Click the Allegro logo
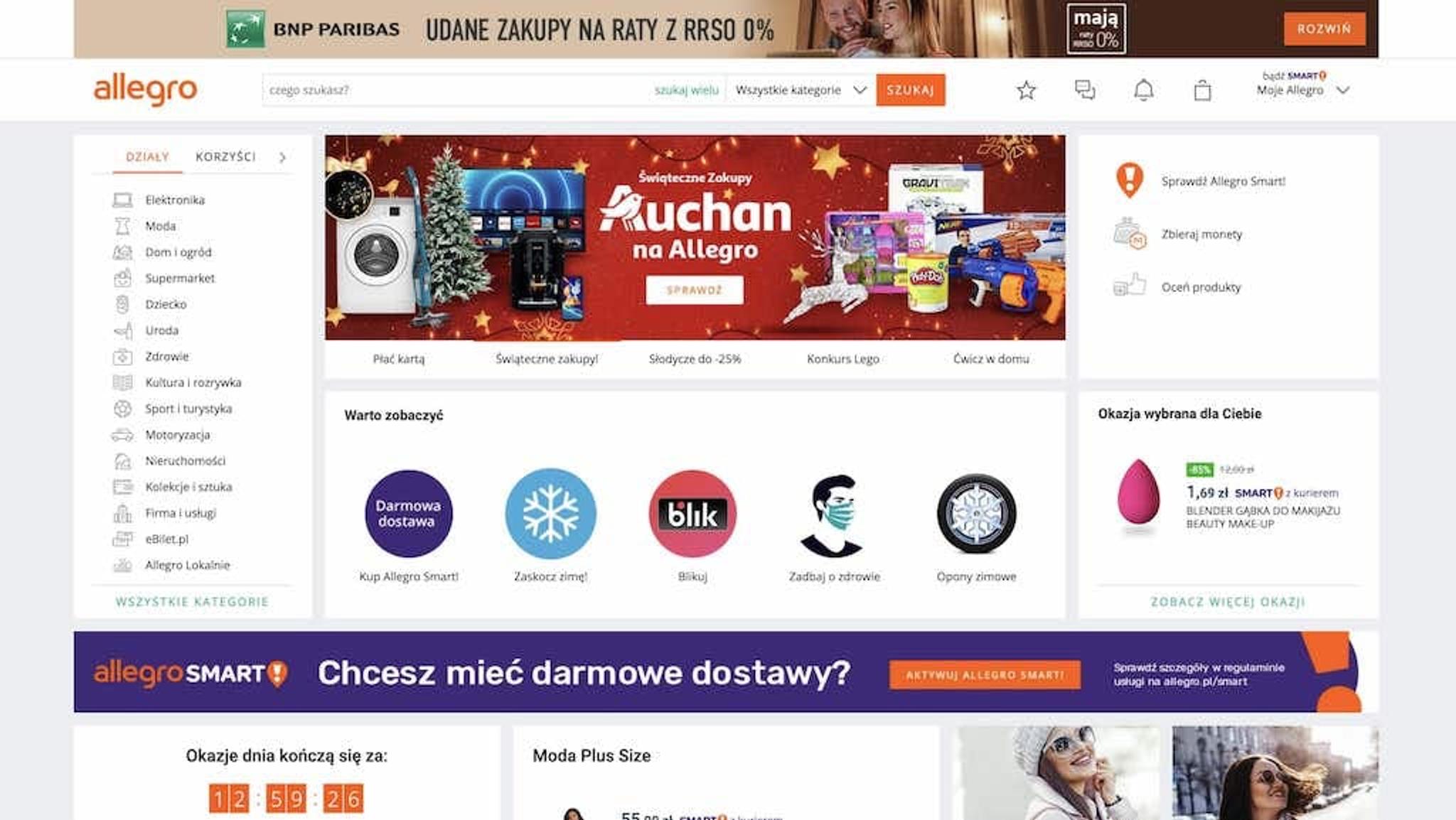 tap(145, 90)
